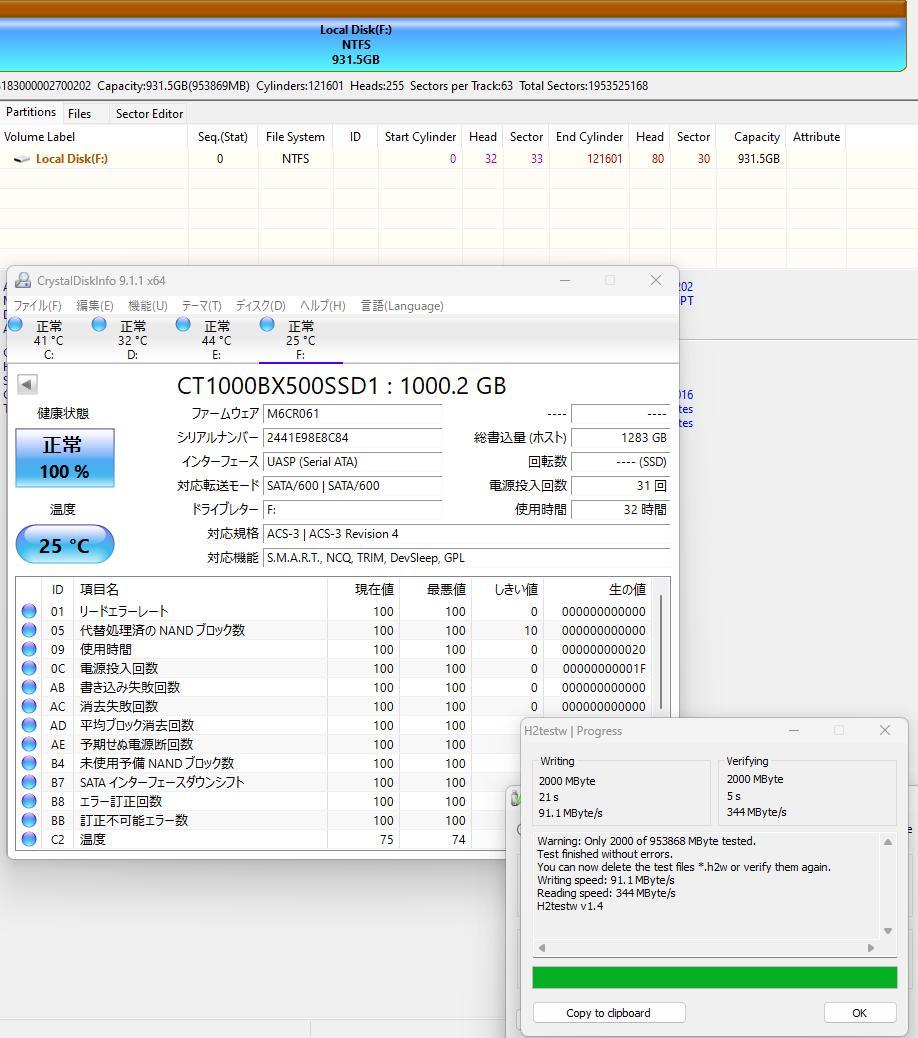
Task: Click the status orb for attribute AD 平均ブロック消去回数
Action: (x=29, y=725)
